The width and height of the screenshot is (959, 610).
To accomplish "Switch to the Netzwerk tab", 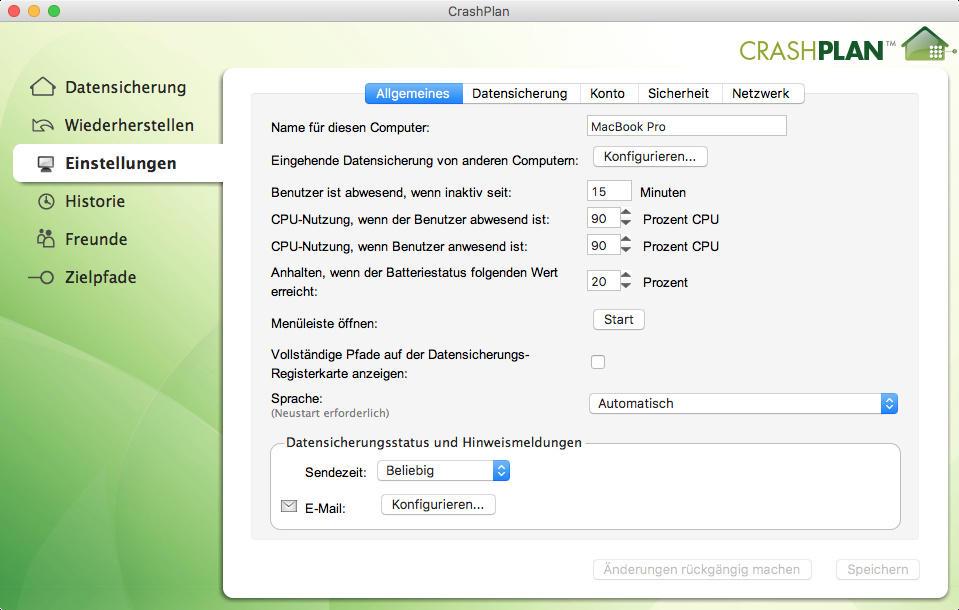I will pos(761,94).
